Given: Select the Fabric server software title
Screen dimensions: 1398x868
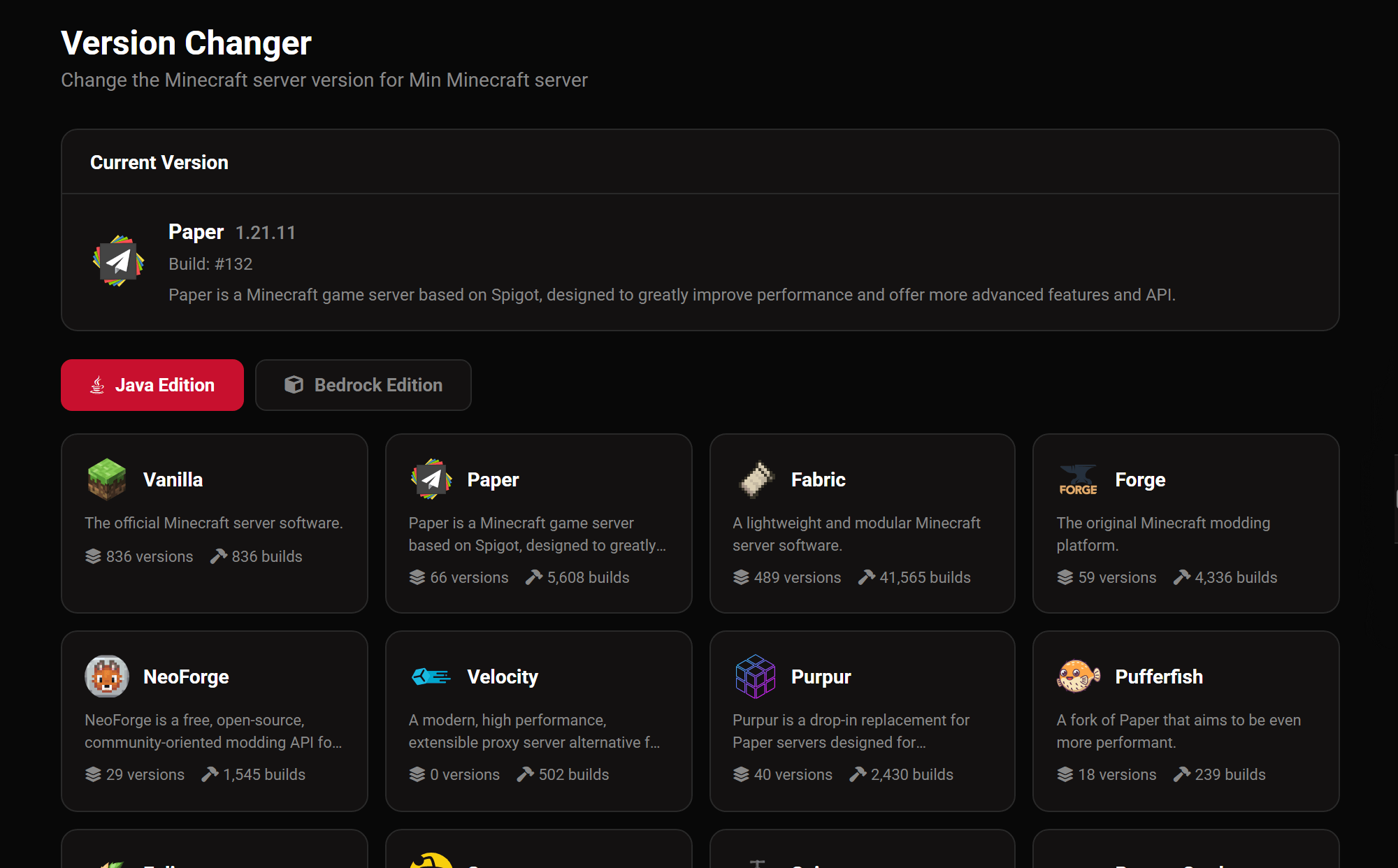Looking at the screenshot, I should coord(819,480).
